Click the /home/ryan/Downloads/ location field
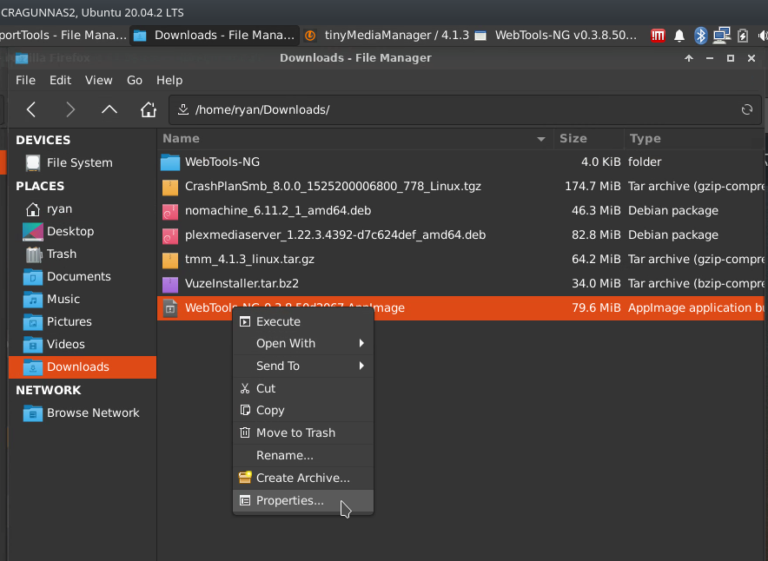This screenshot has height=561, width=768. [x=465, y=110]
